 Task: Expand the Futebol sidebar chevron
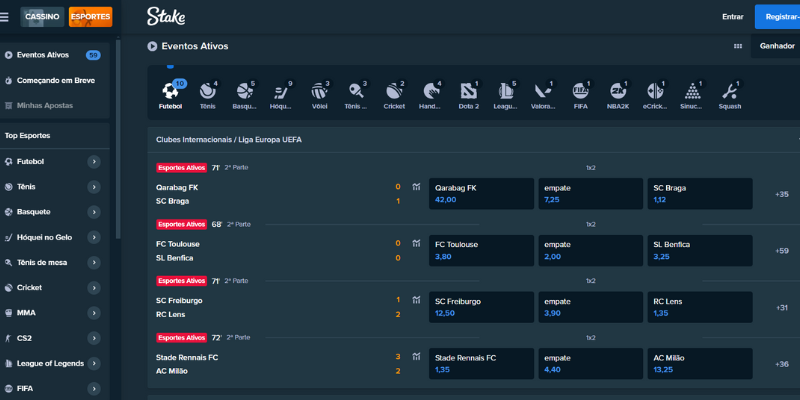pyautogui.click(x=93, y=161)
